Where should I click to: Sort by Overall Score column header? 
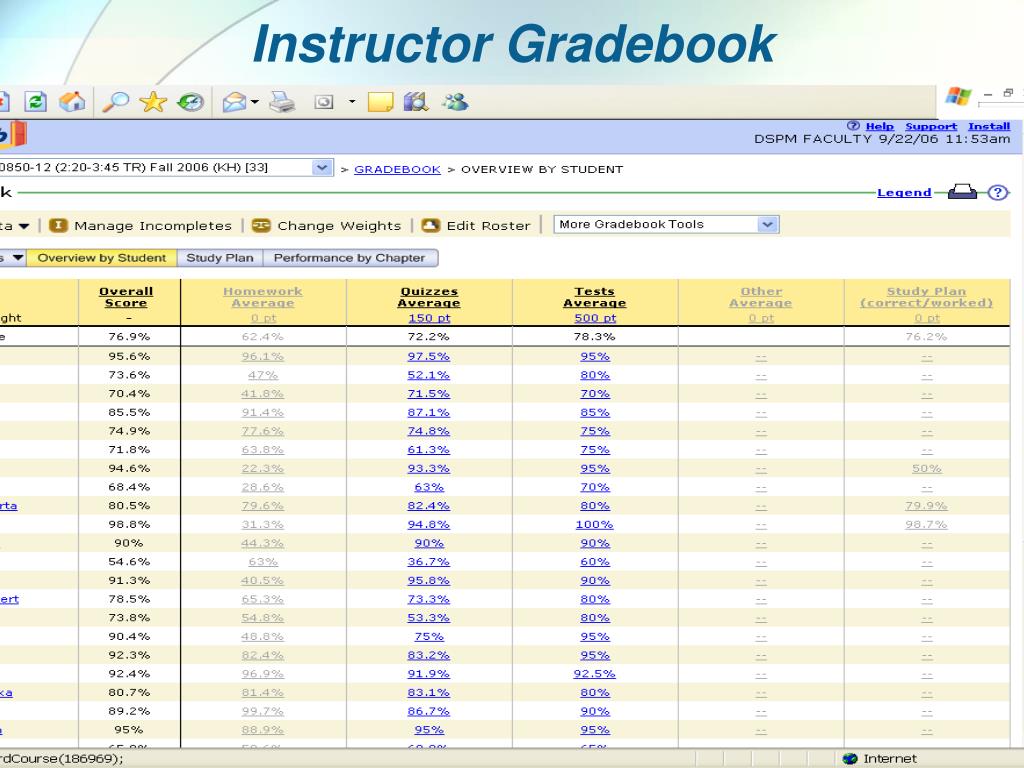(x=126, y=297)
